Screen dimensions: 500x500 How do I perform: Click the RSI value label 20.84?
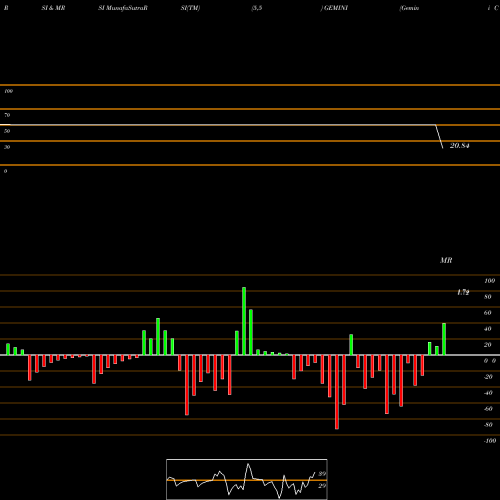tap(460, 146)
